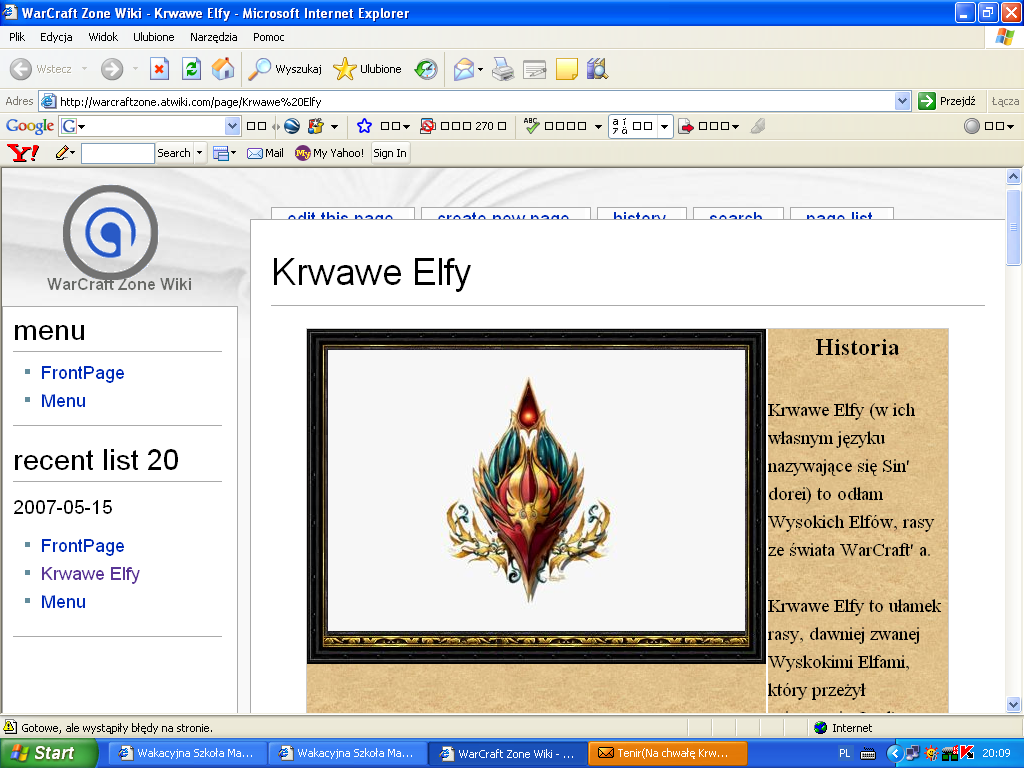Open FrontPage link in recent list
The height and width of the screenshot is (768, 1024).
click(82, 546)
